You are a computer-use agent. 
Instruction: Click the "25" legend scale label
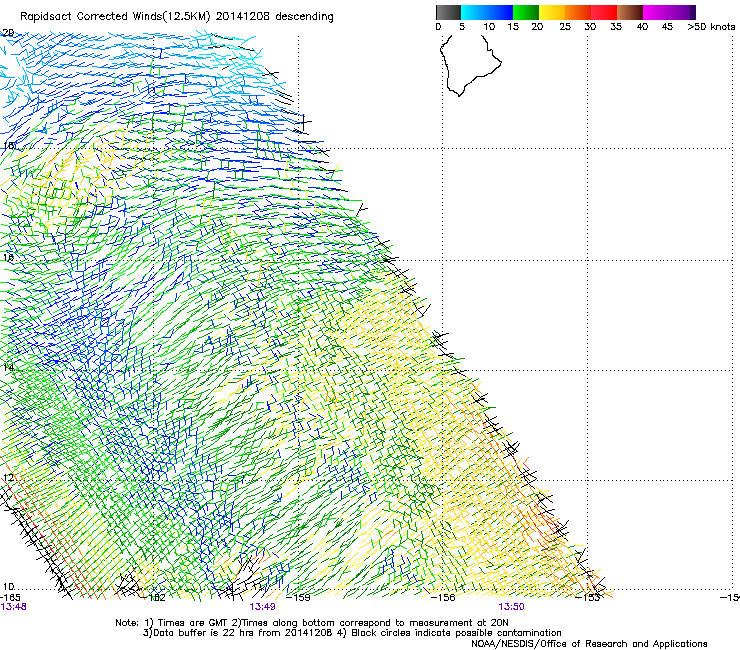565,27
